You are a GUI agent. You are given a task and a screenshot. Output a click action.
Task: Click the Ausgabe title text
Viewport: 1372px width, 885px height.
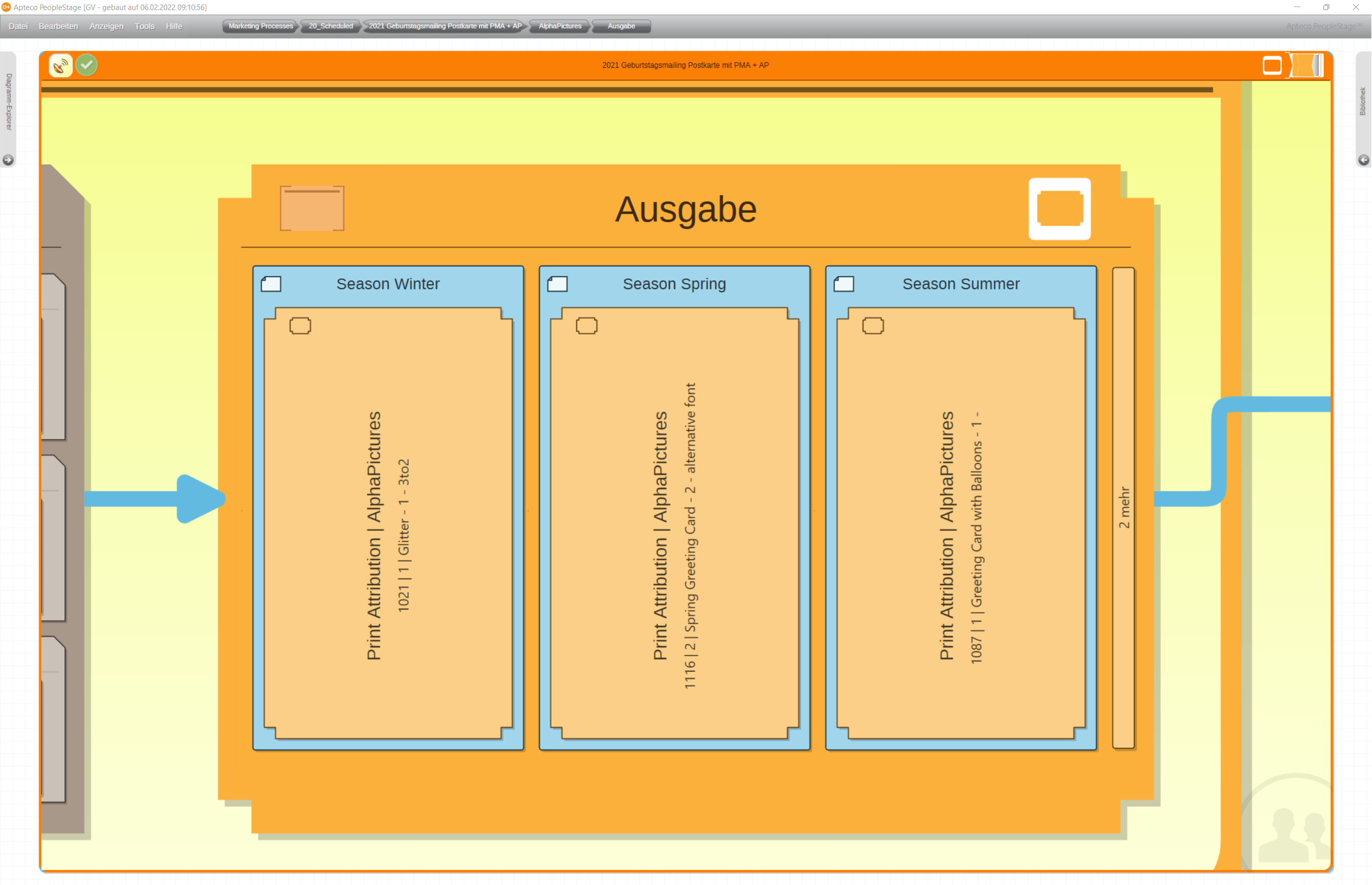[685, 209]
